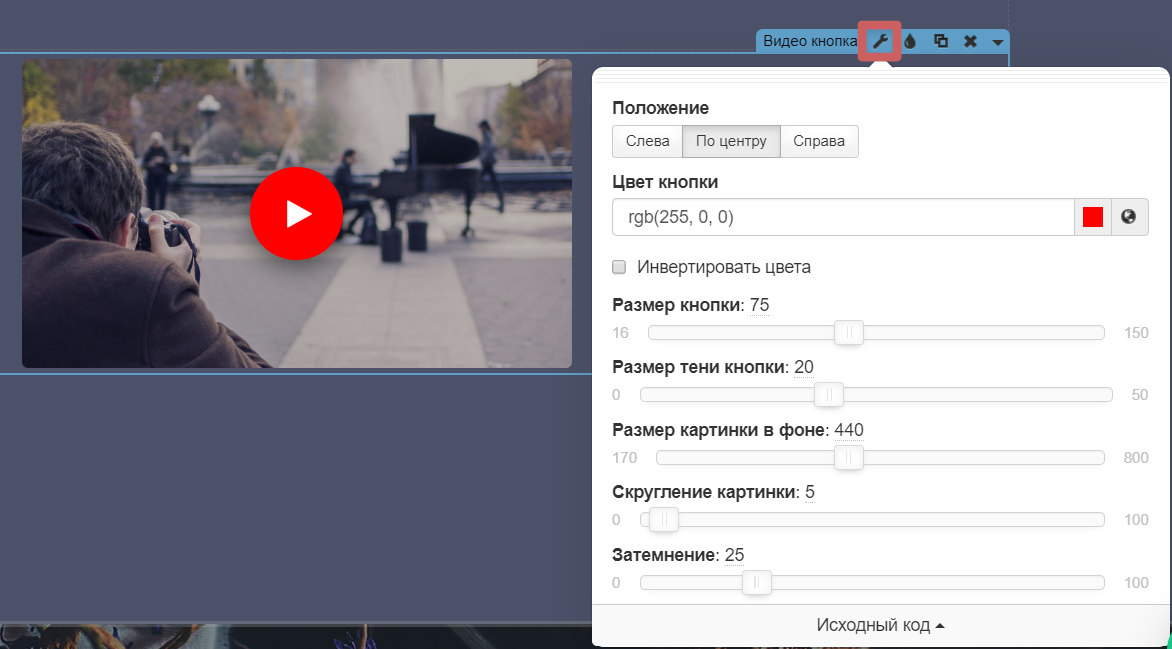The width and height of the screenshot is (1172, 649).
Task: Click the dotted value 440 for image size
Action: [849, 430]
